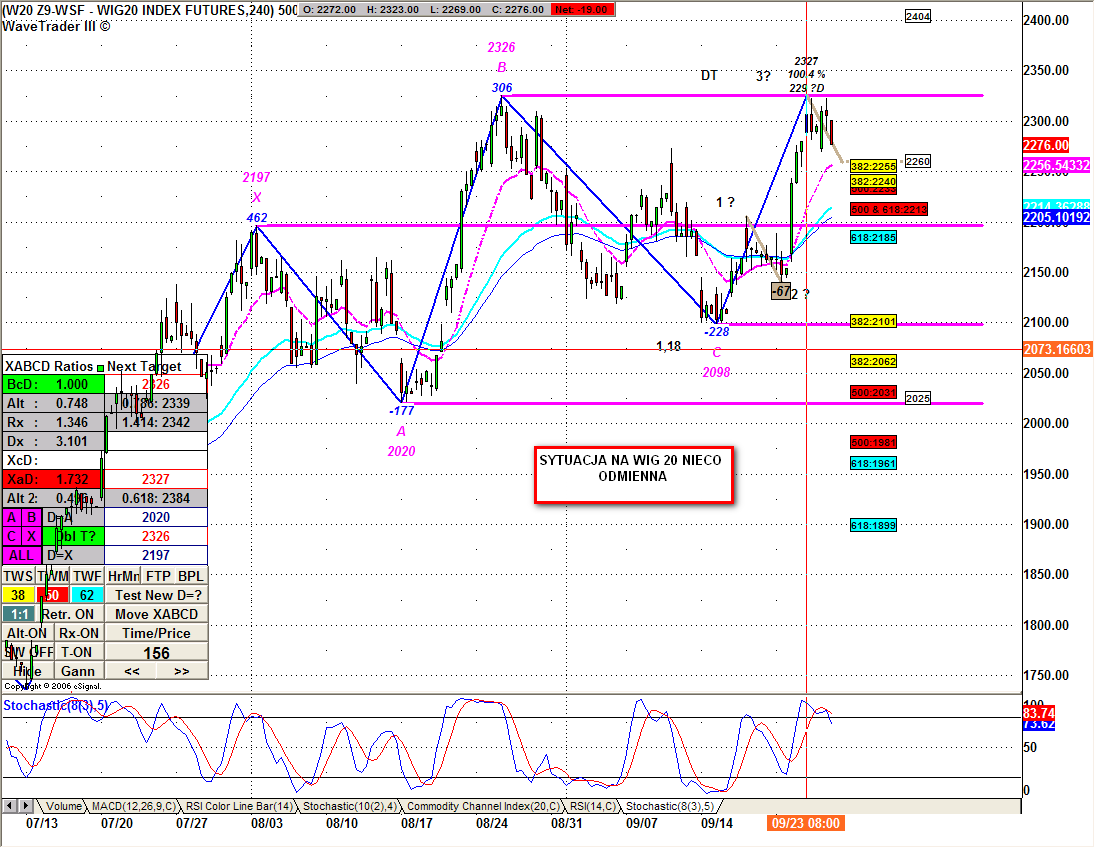Image resolution: width=1095 pixels, height=848 pixels.
Task: Open the MACD(12,26,9,C) indicator tab
Action: [x=134, y=806]
